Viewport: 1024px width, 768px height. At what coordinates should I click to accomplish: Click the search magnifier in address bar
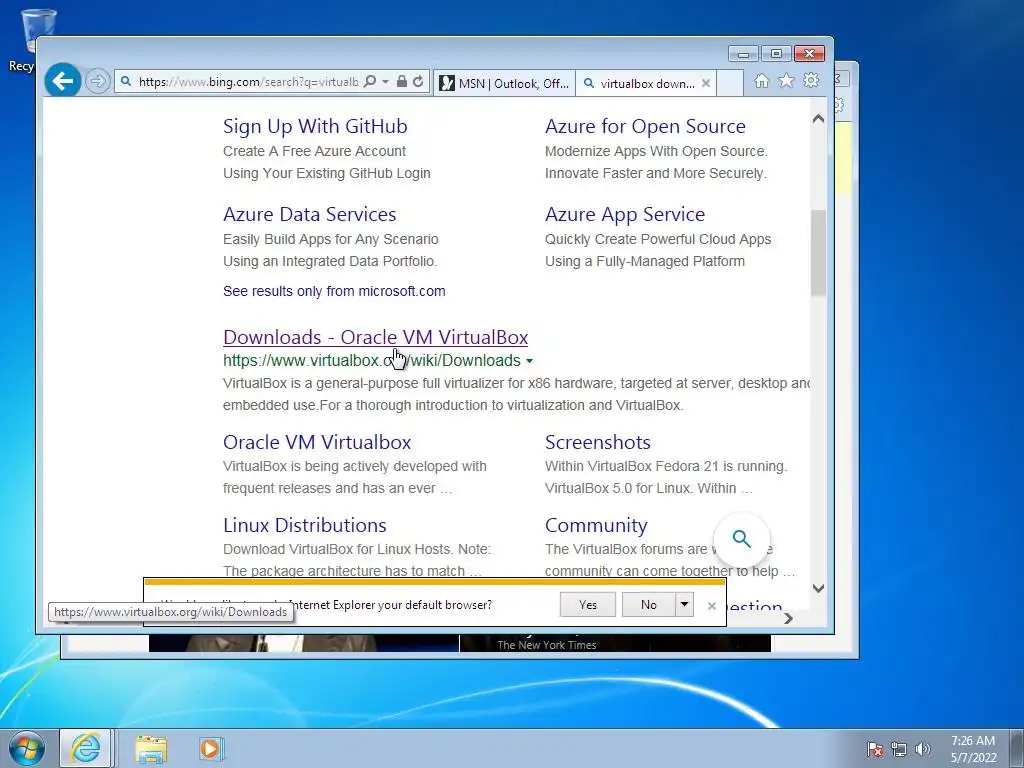[370, 82]
